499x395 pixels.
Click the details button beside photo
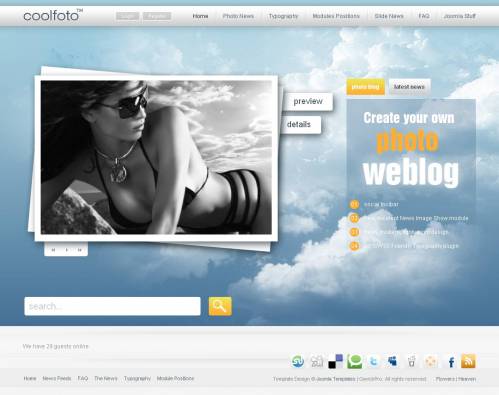pos(300,124)
